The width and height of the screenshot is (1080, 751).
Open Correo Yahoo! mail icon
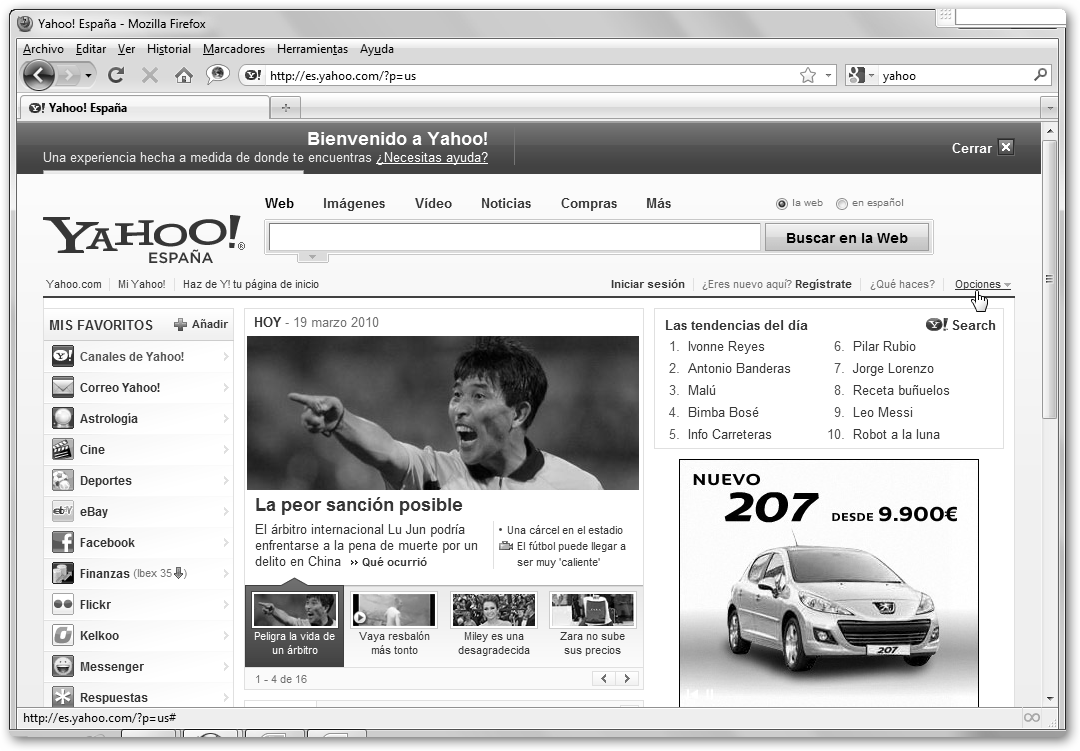(63, 388)
